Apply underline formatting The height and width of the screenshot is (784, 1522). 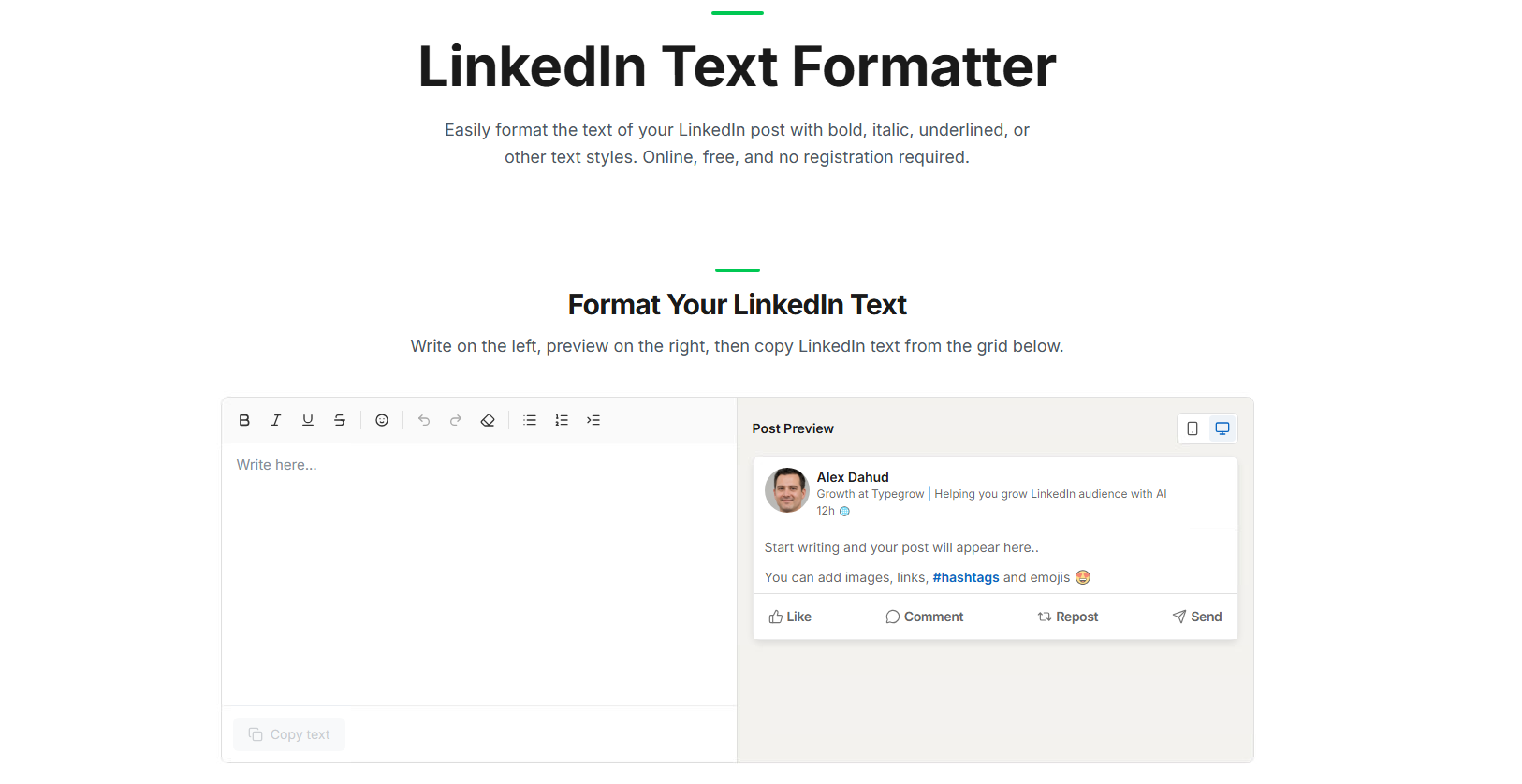[307, 419]
